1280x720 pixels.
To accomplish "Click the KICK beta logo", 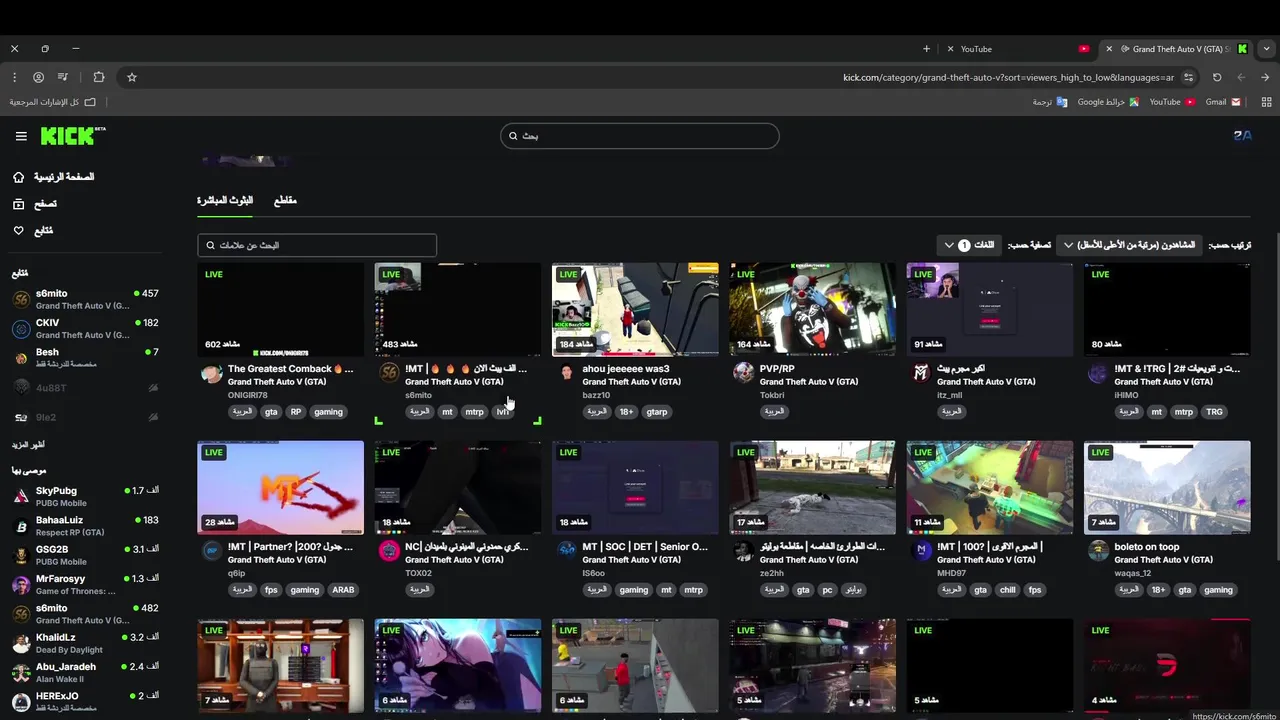I will [73, 136].
